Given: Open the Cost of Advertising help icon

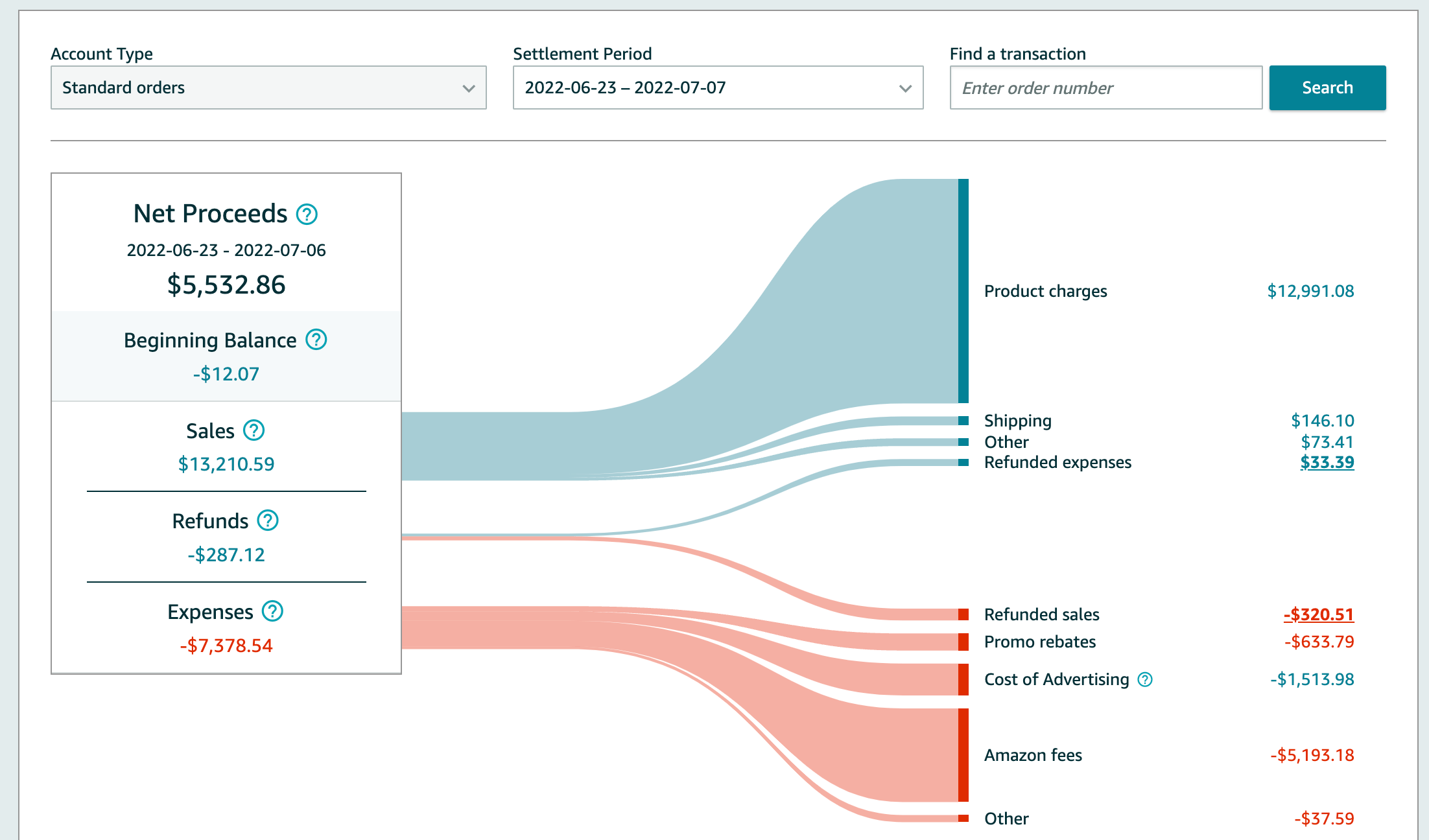Looking at the screenshot, I should [1145, 679].
